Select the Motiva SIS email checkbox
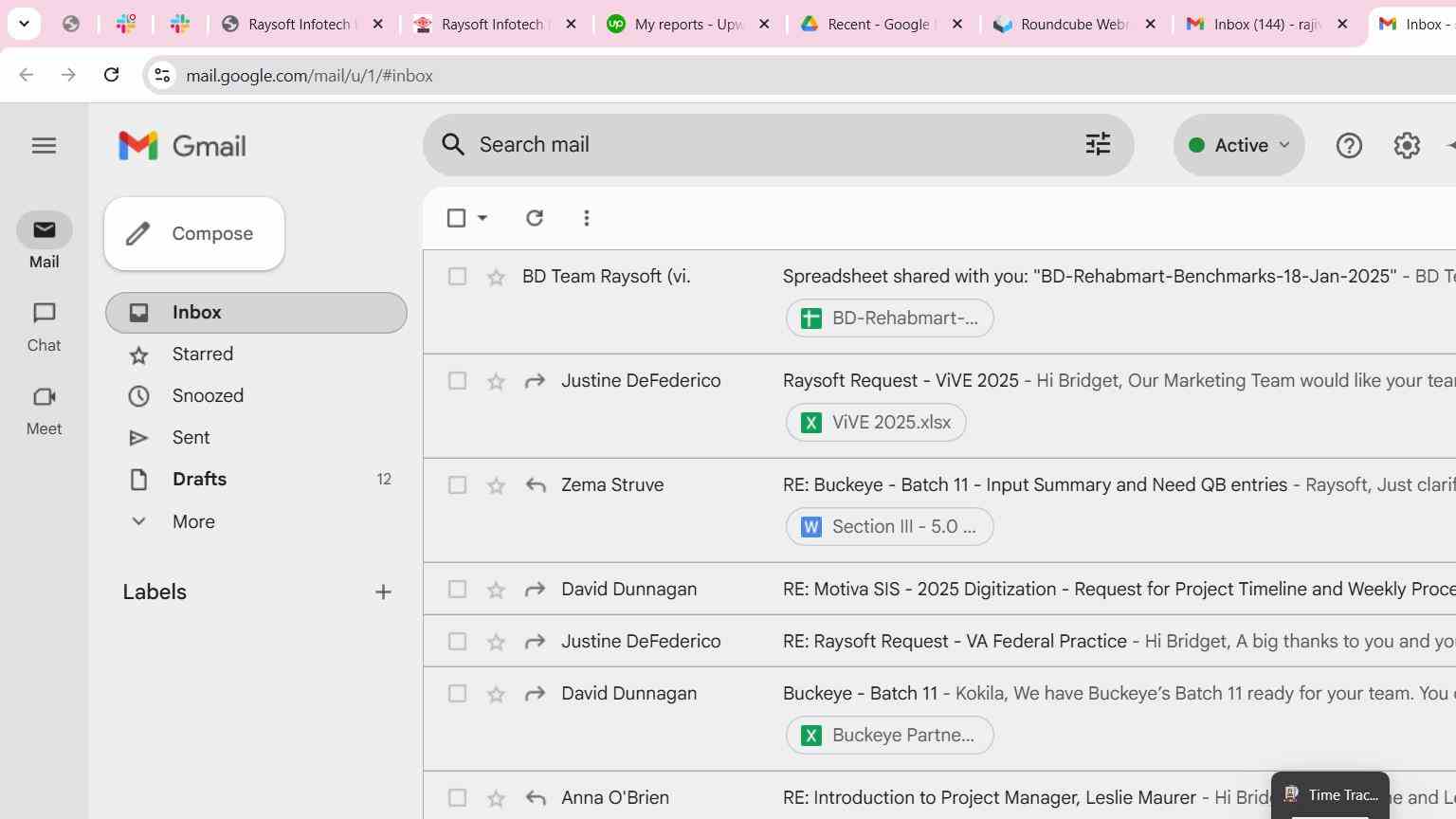 (x=457, y=590)
